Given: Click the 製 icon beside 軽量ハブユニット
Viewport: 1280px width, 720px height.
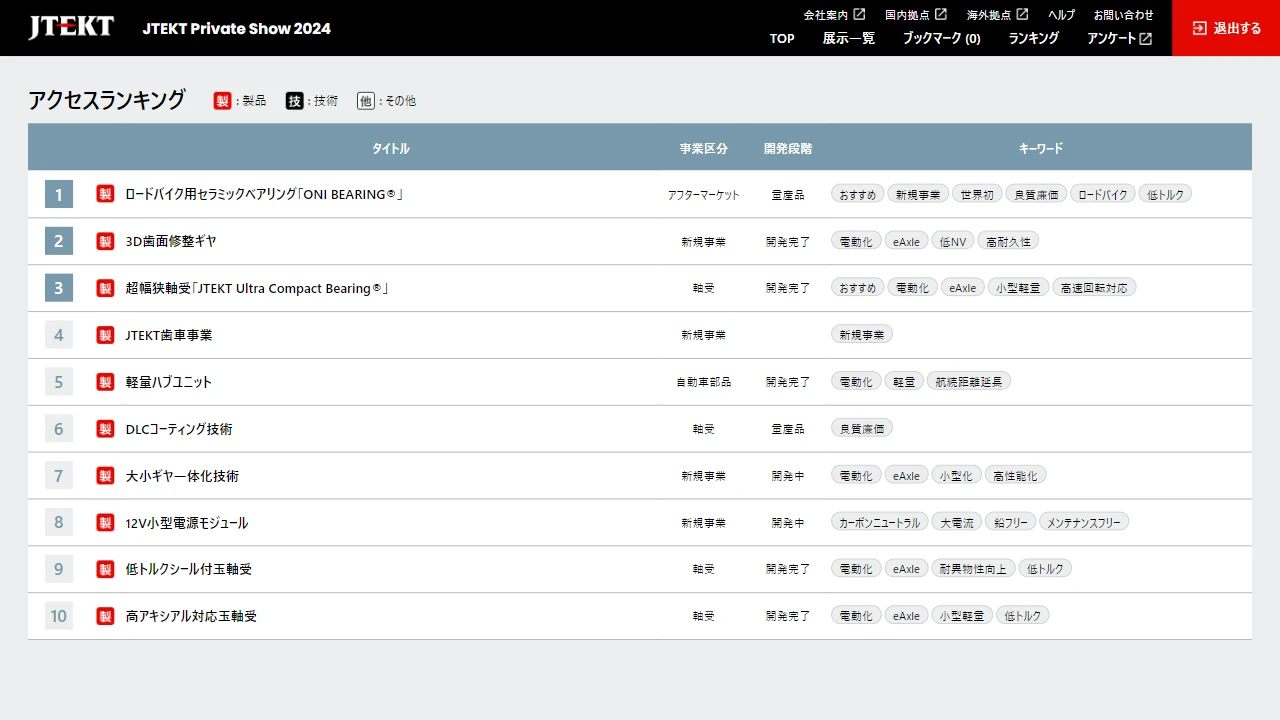Looking at the screenshot, I should pos(105,382).
